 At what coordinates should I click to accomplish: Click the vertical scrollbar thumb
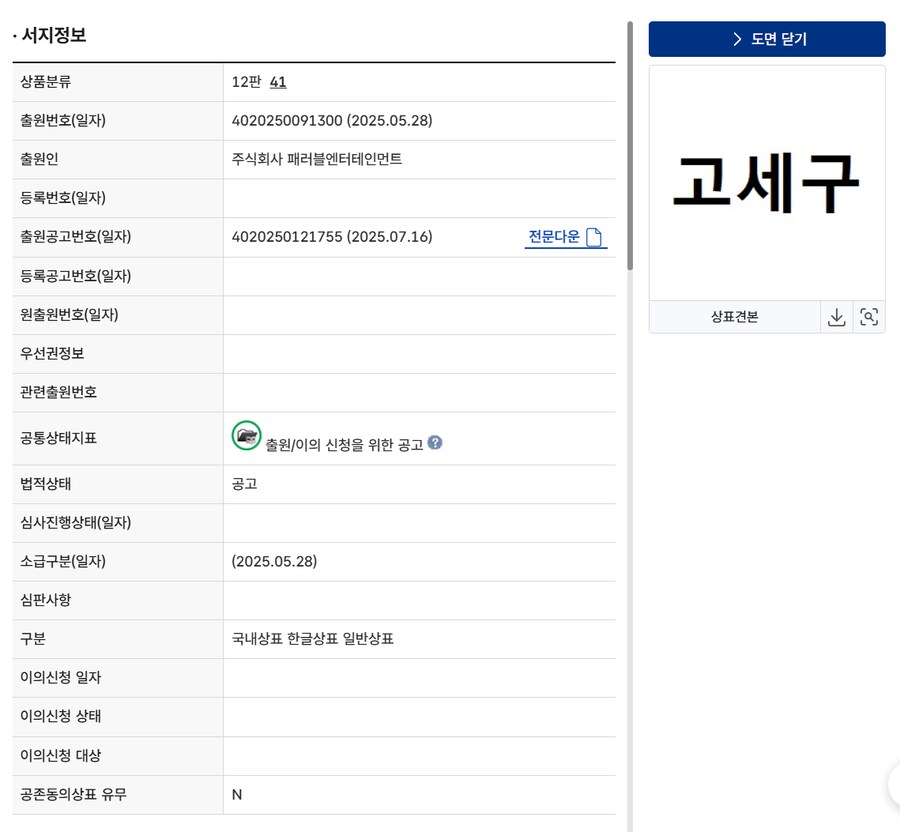pos(630,146)
